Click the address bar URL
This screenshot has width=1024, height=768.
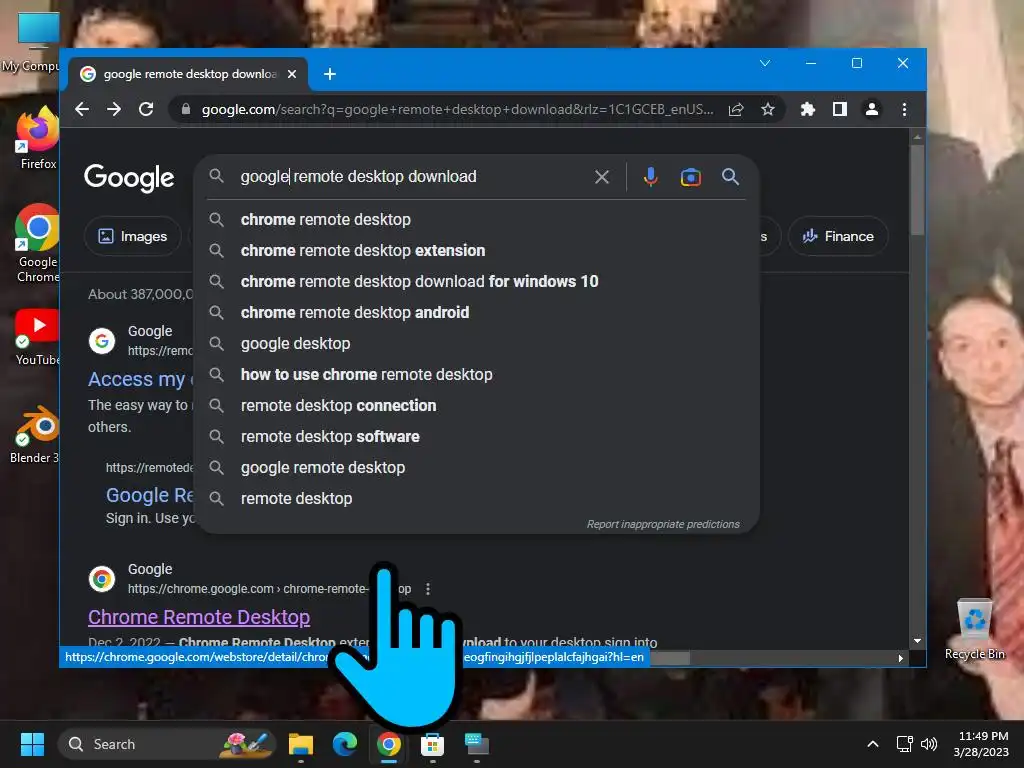pyautogui.click(x=457, y=109)
